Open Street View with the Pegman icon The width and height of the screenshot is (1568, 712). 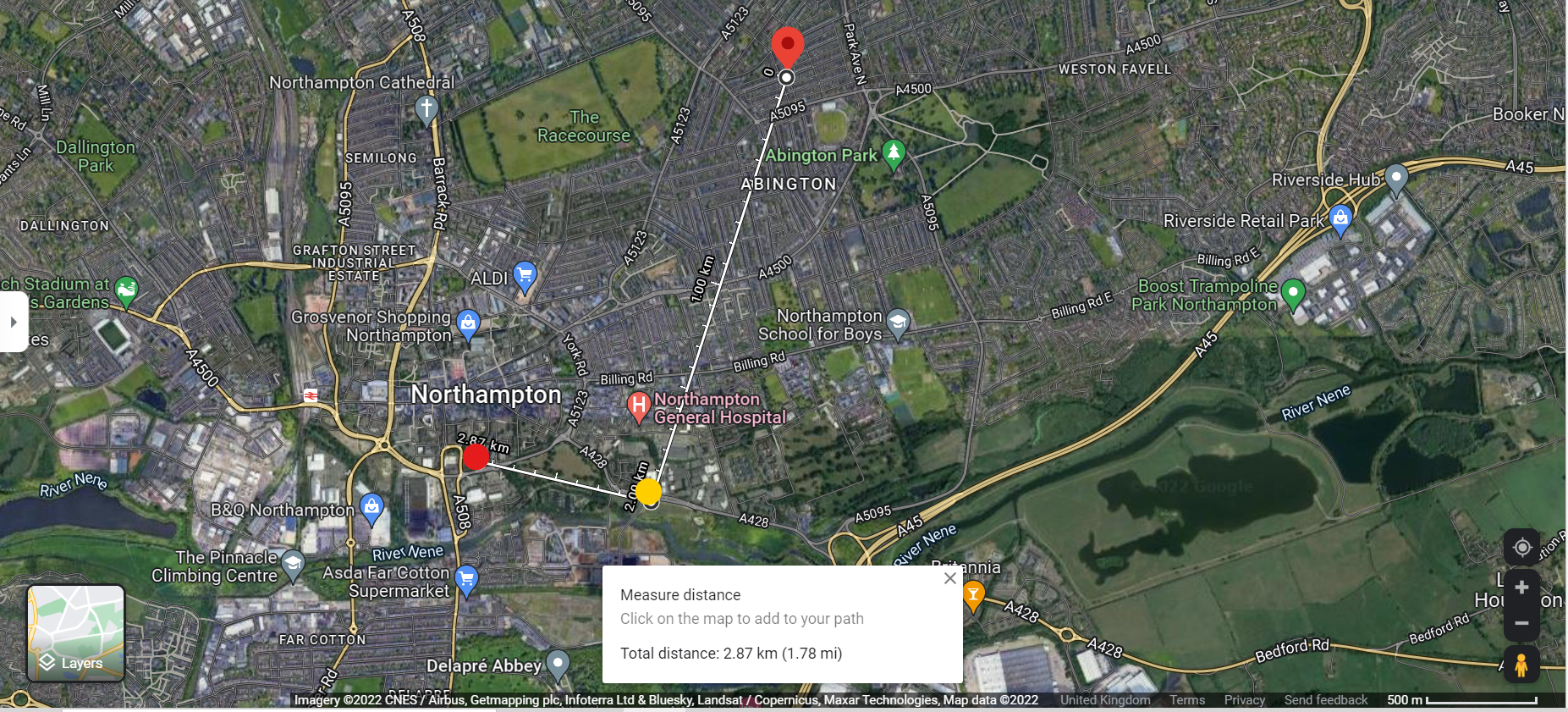point(1521,665)
